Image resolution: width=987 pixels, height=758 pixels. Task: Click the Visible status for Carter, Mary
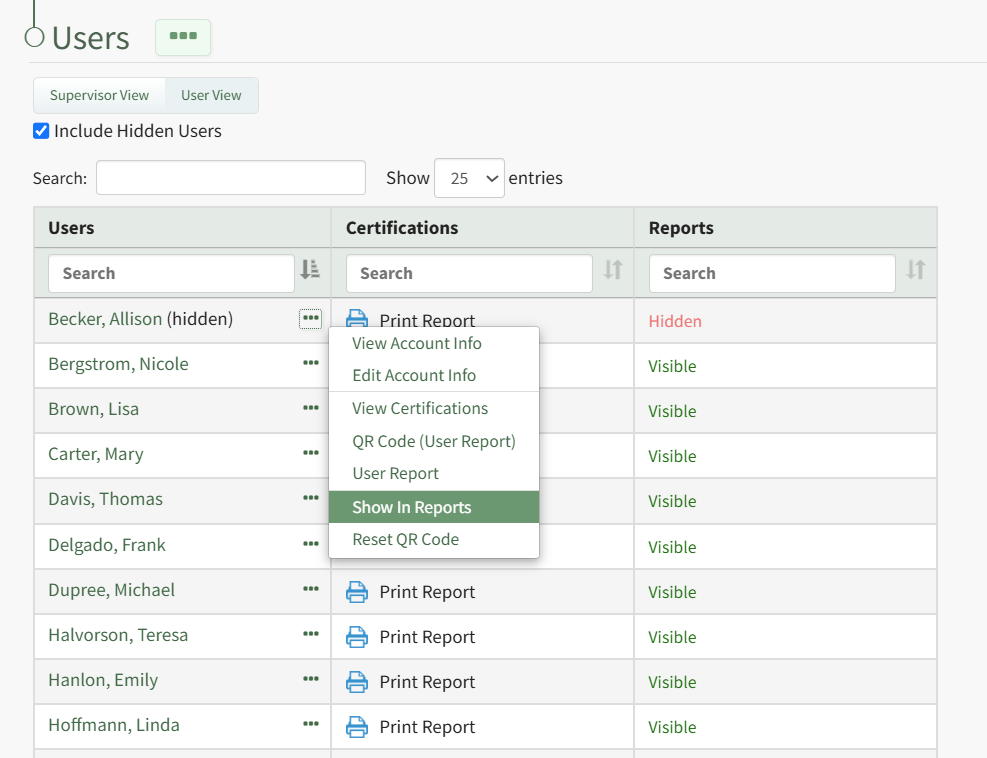672,456
